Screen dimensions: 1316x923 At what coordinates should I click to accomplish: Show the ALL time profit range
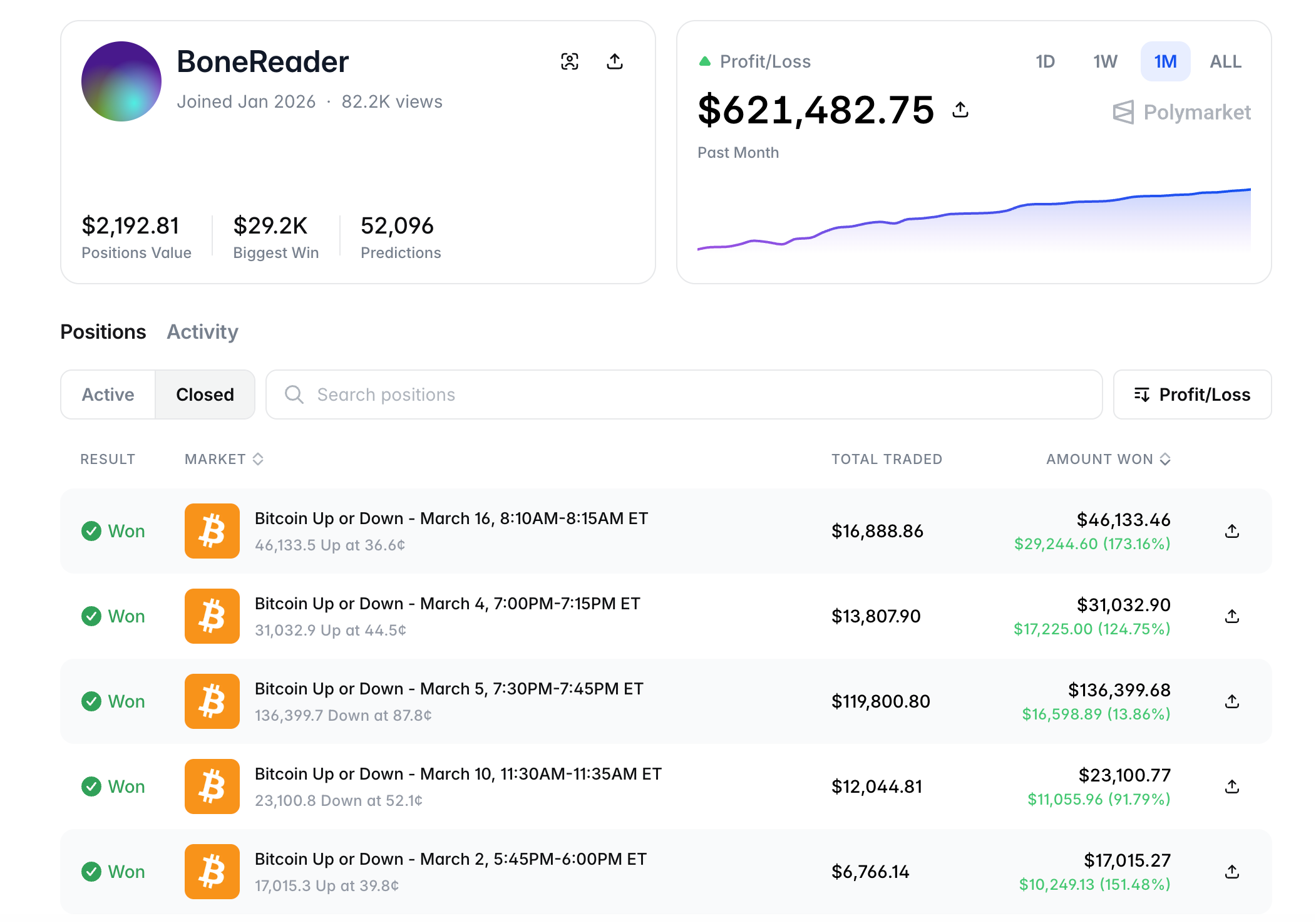tap(1225, 61)
